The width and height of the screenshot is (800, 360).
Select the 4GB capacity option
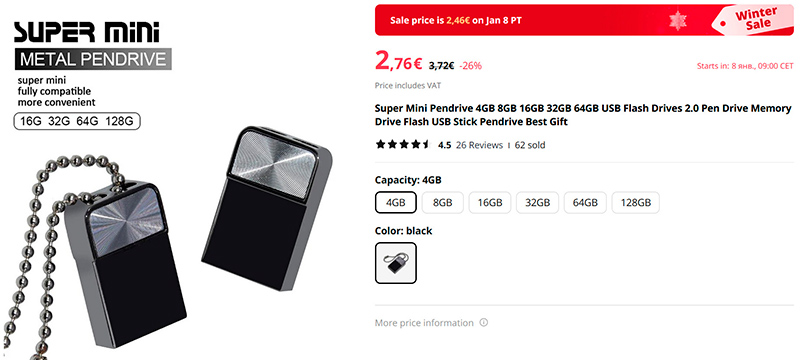coord(395,202)
